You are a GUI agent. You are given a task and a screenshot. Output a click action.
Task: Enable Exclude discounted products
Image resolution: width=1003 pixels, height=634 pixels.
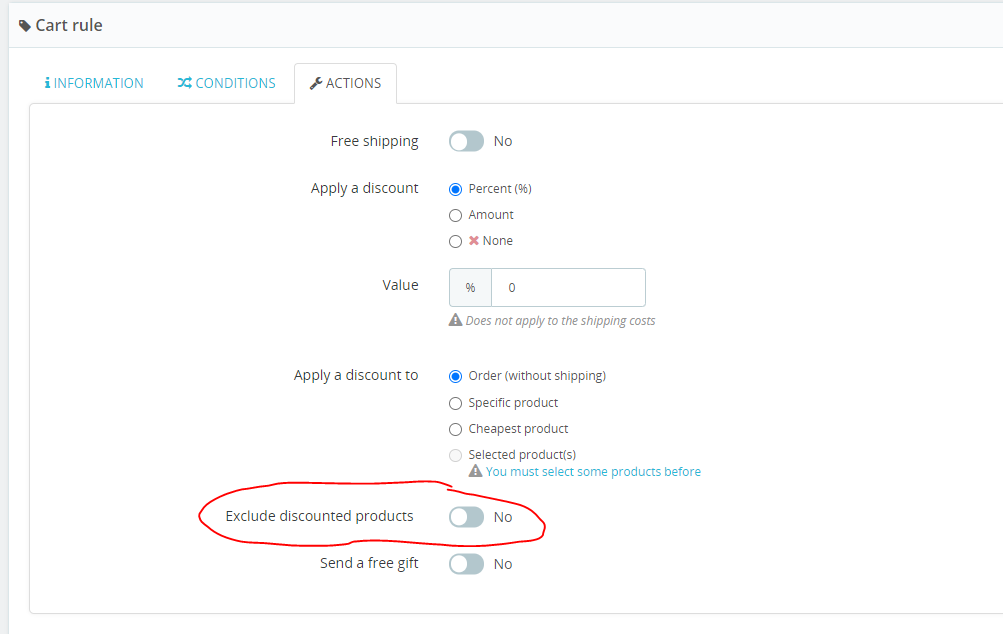point(466,516)
